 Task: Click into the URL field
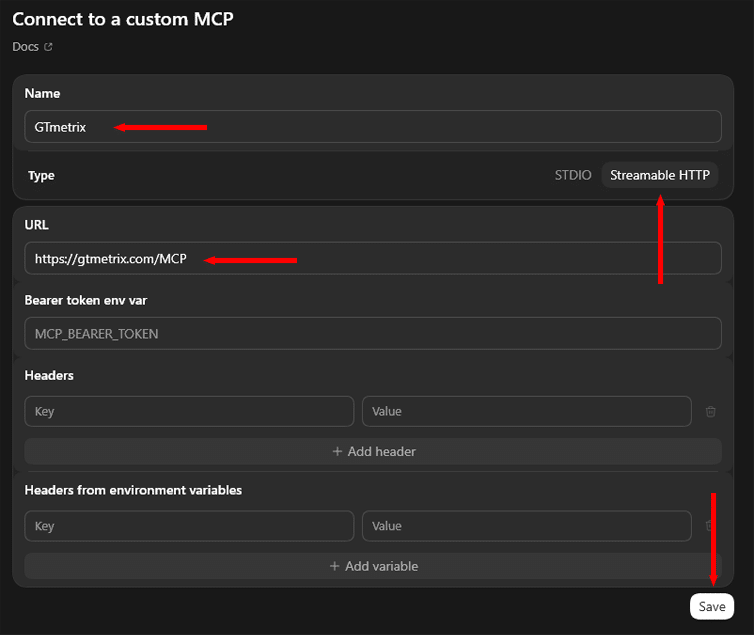coord(373,258)
